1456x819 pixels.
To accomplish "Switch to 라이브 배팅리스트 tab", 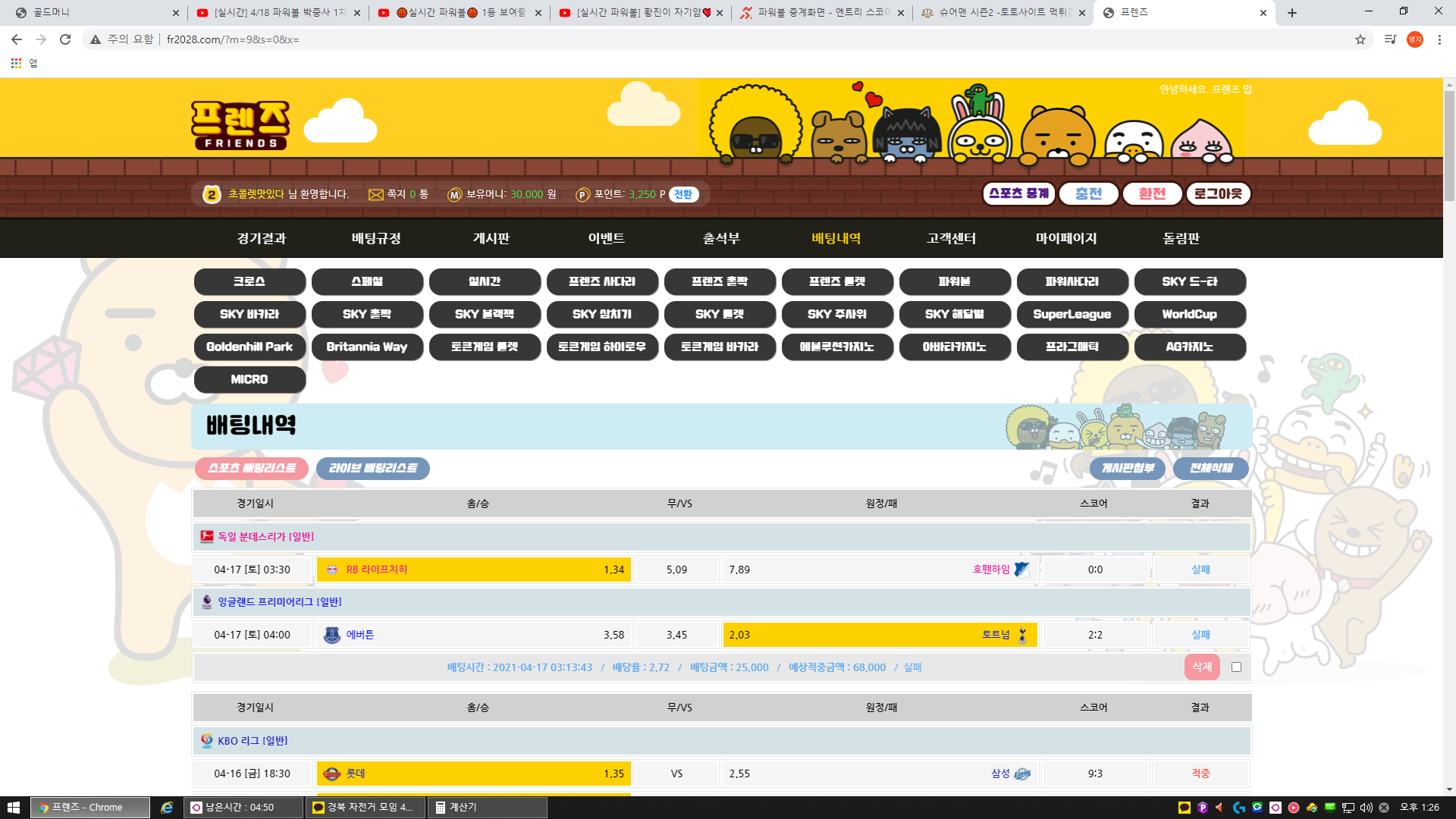I will coord(372,469).
